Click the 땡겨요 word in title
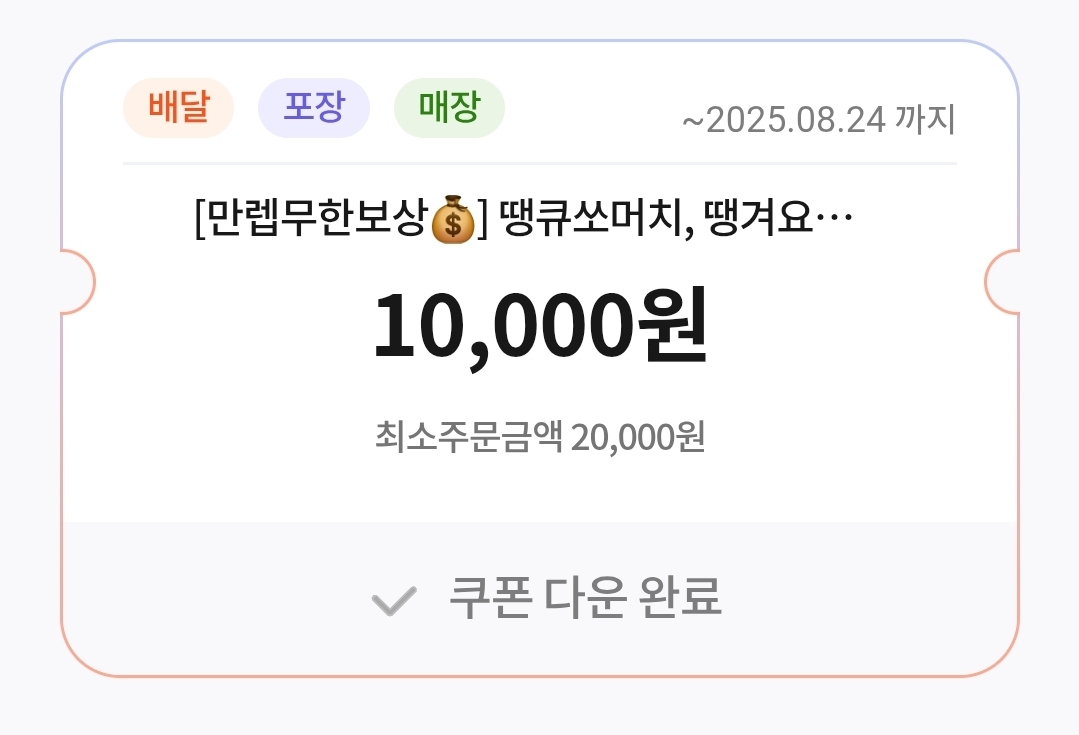This screenshot has height=735, width=1079. point(760,219)
